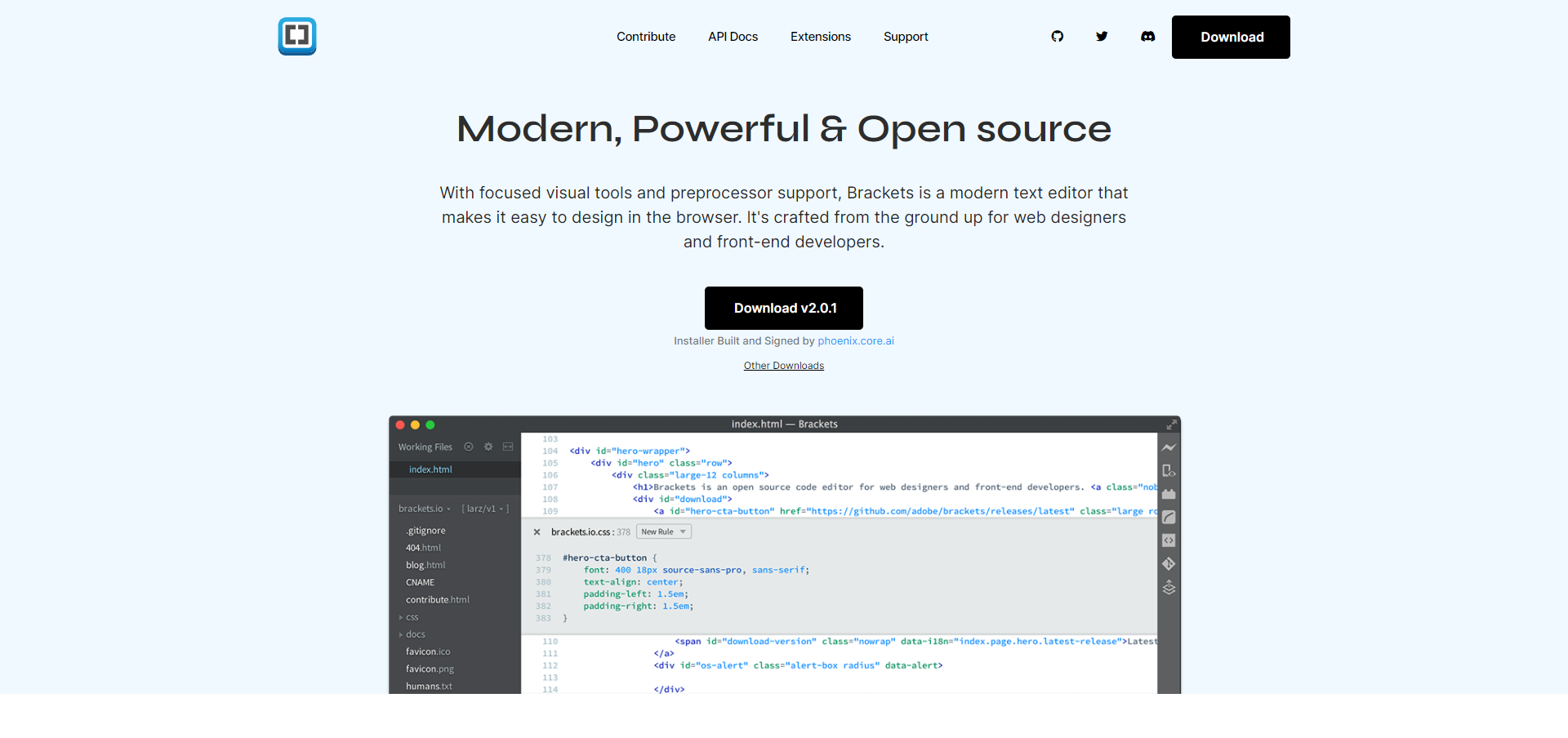Image resolution: width=1568 pixels, height=738 pixels.
Task: Open the Extensions page
Action: tap(820, 37)
